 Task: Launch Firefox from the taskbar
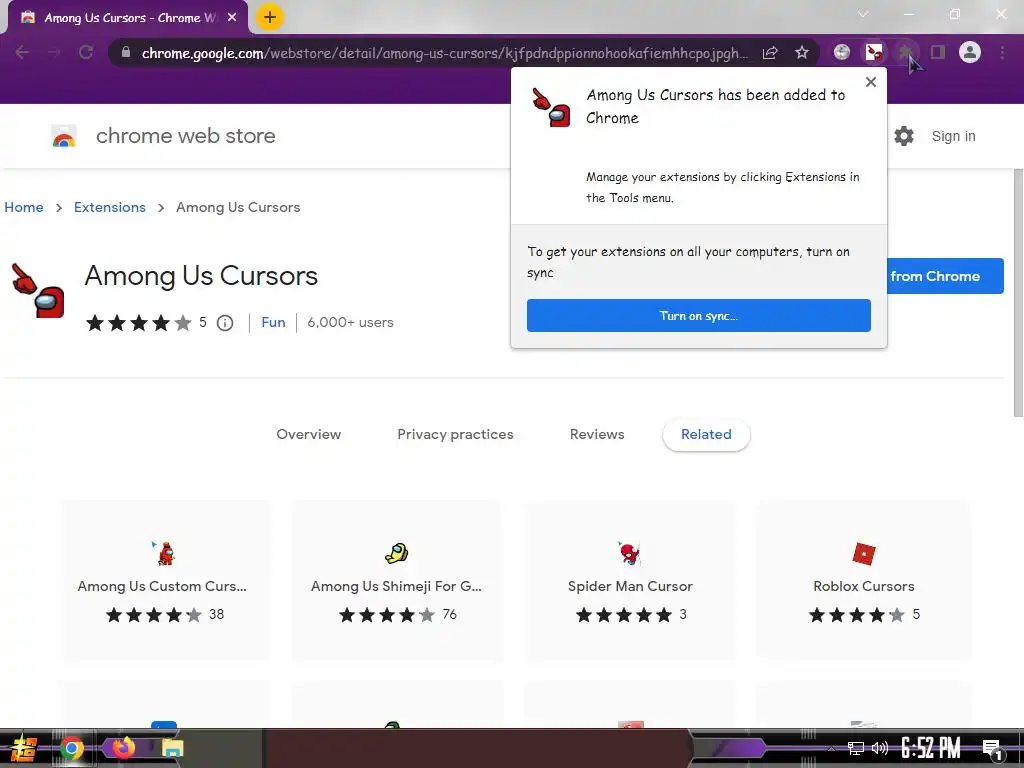coord(123,746)
